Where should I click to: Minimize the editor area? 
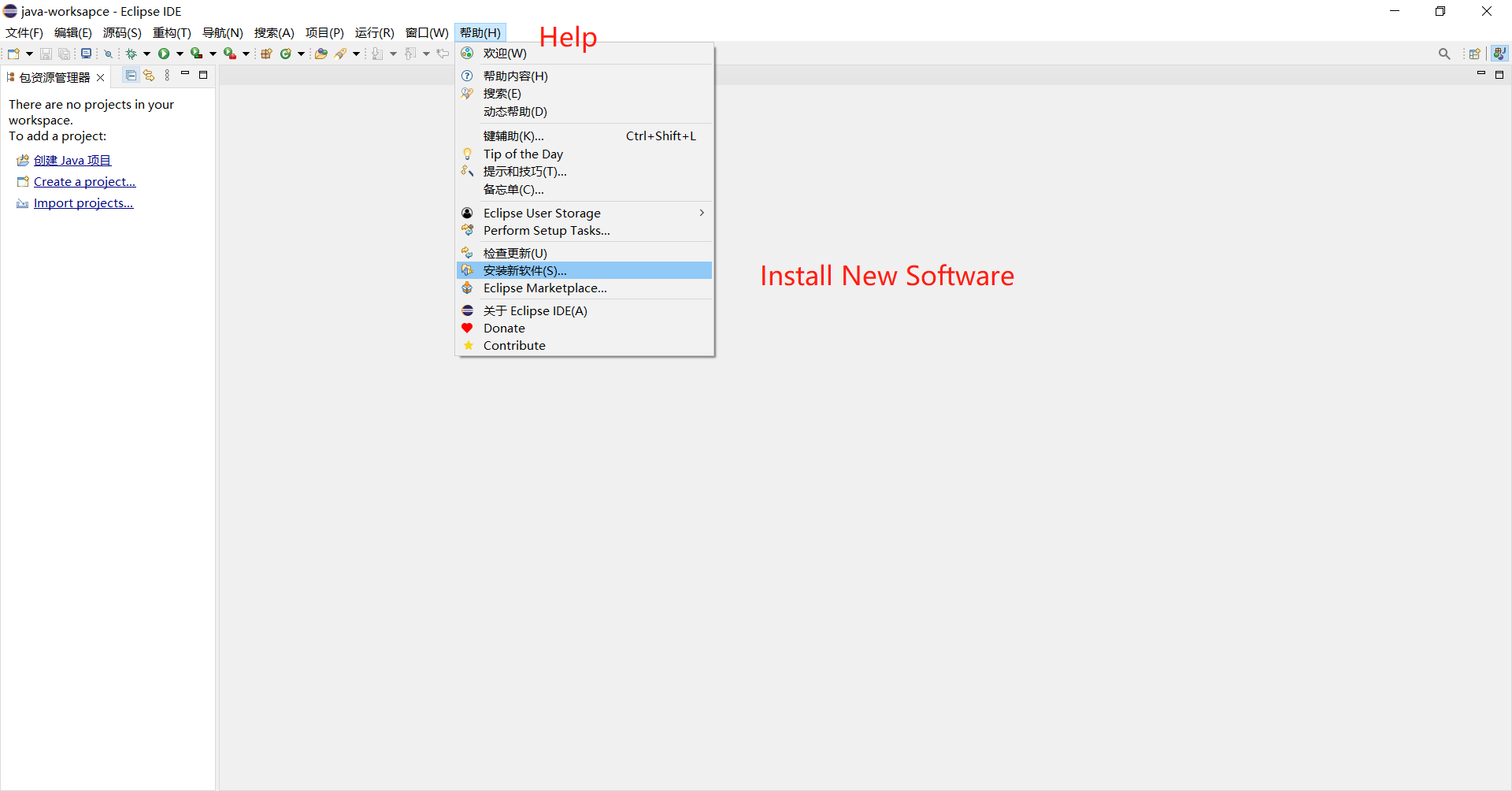tap(1480, 73)
